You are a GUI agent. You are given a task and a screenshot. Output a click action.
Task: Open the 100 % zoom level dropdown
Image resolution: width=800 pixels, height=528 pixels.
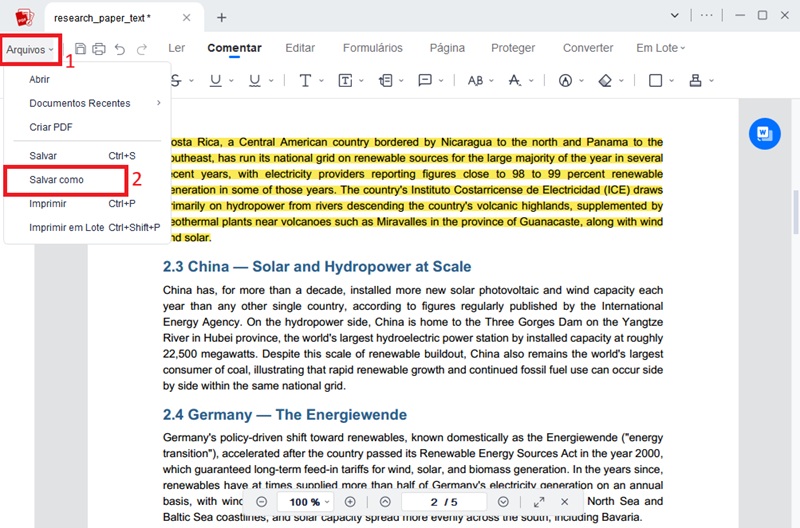(327, 502)
